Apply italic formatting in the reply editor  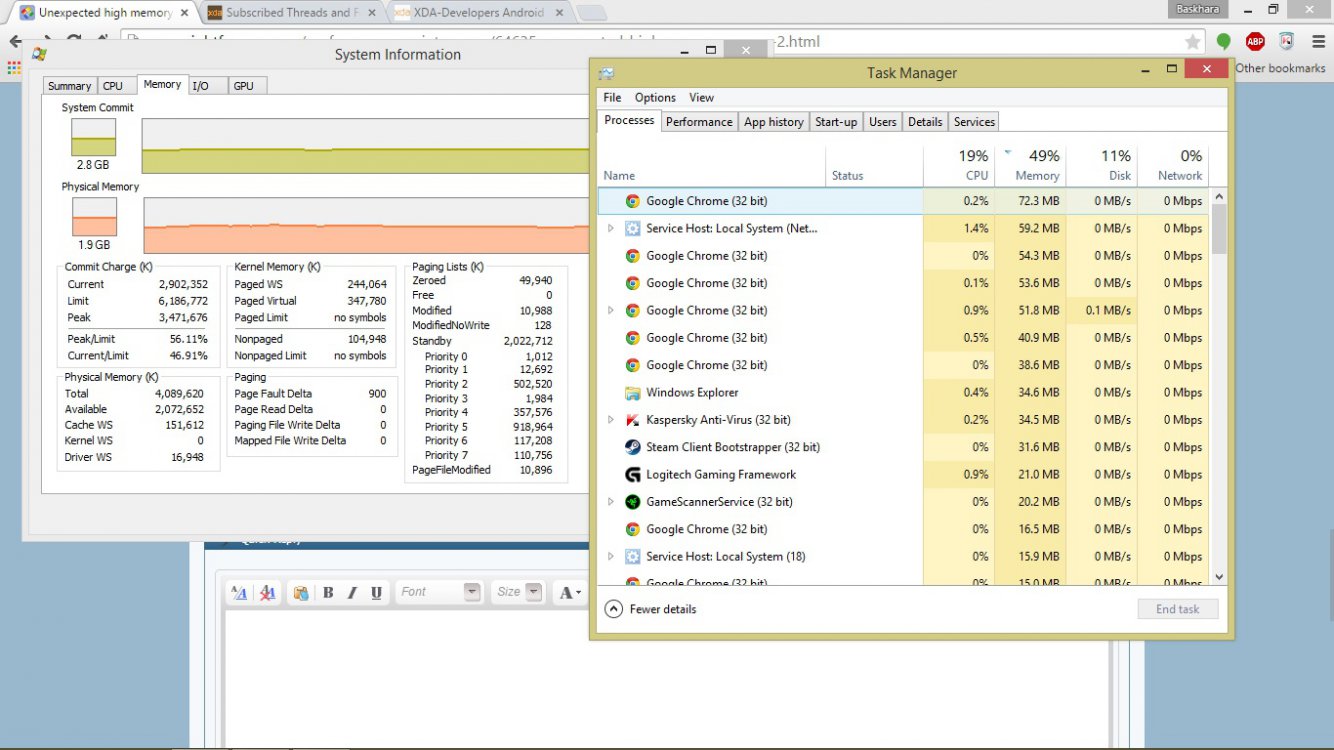(352, 592)
